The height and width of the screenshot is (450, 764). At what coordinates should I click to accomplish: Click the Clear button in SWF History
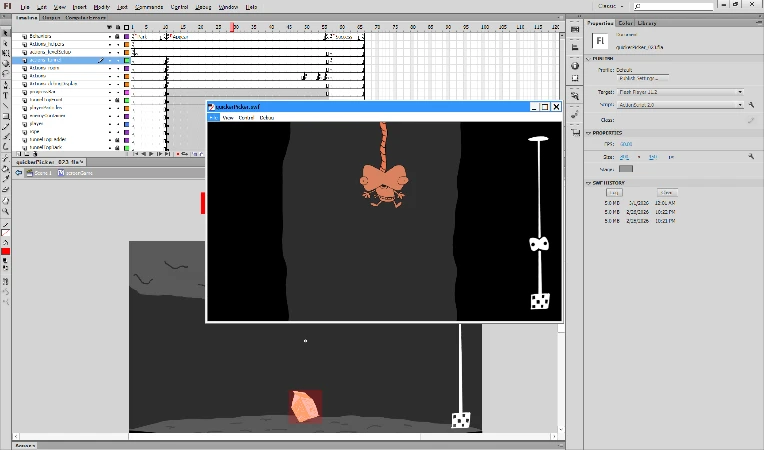[667, 192]
